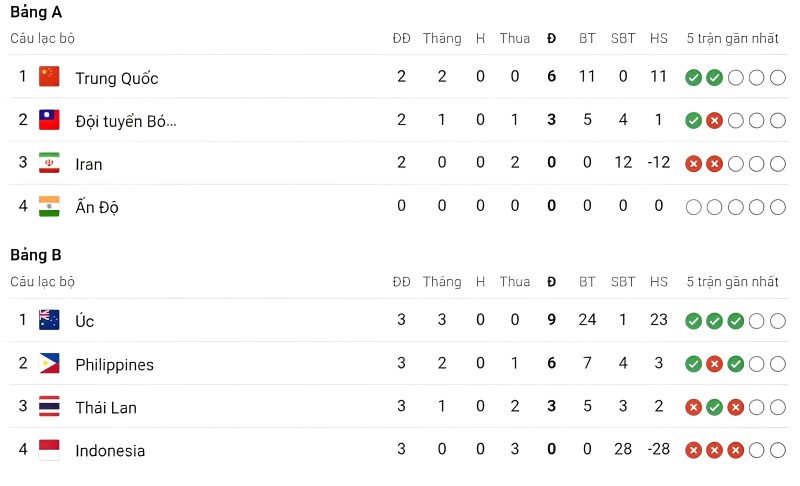The image size is (800, 486).
Task: Click the China flag icon
Action: (49, 76)
